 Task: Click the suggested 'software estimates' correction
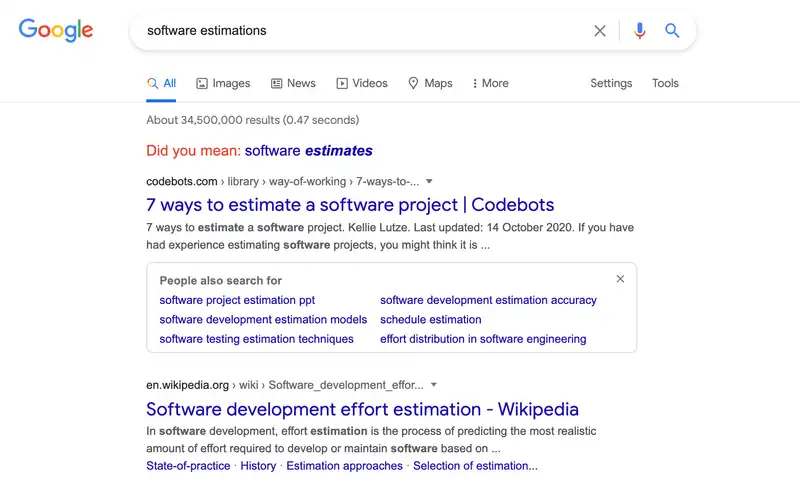pos(308,151)
